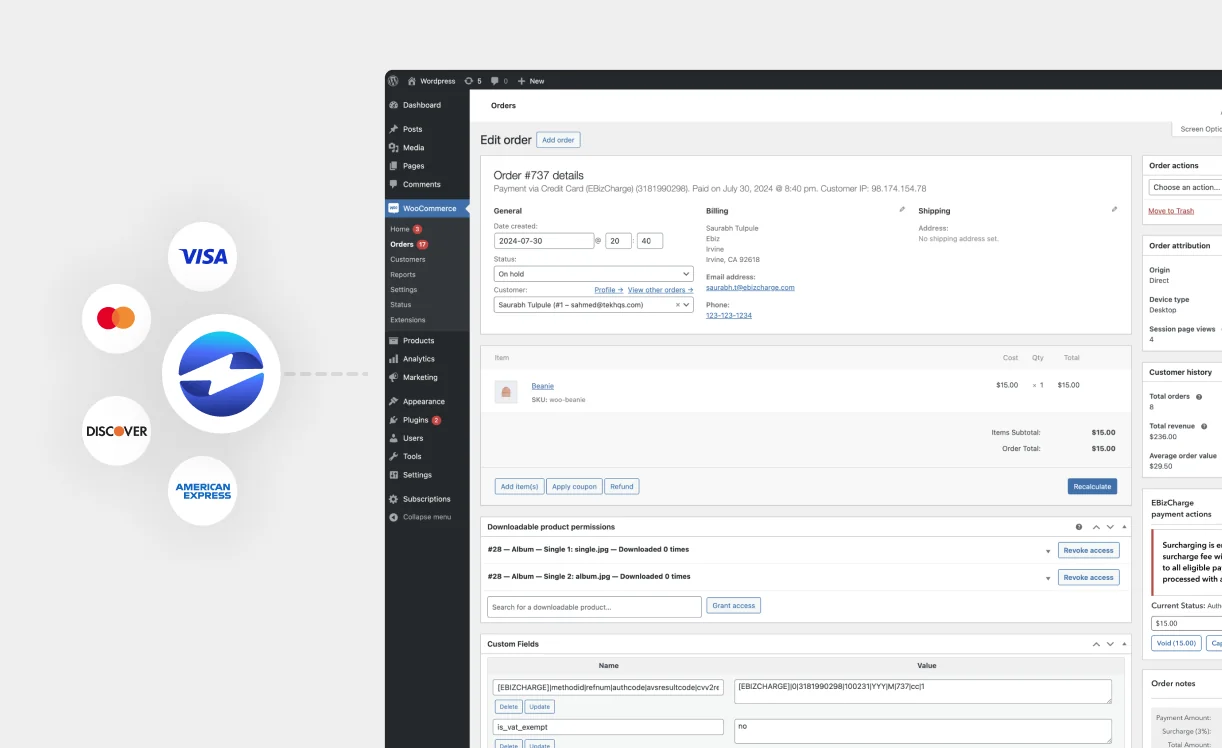
Task: Open the comments bubble in admin bar
Action: coord(499,81)
